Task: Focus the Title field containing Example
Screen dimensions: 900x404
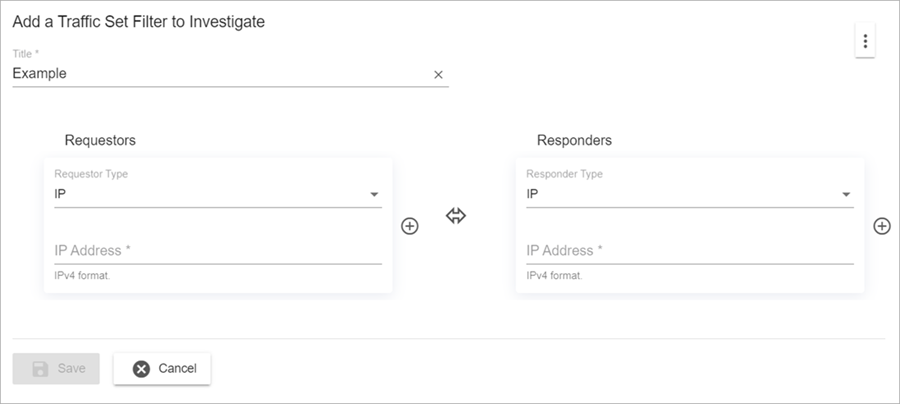Action: click(220, 74)
